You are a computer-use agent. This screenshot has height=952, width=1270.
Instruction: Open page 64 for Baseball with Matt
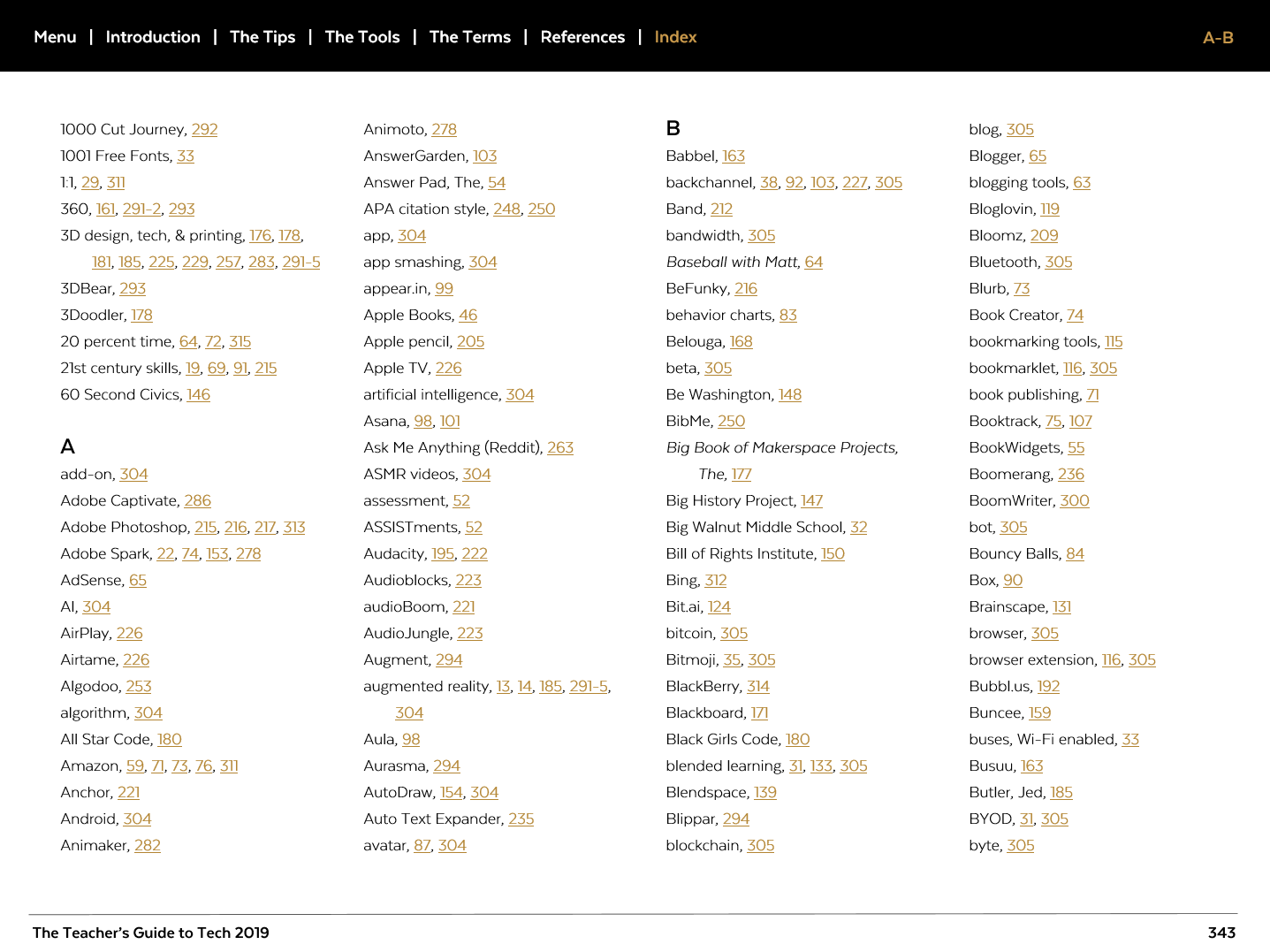(814, 262)
